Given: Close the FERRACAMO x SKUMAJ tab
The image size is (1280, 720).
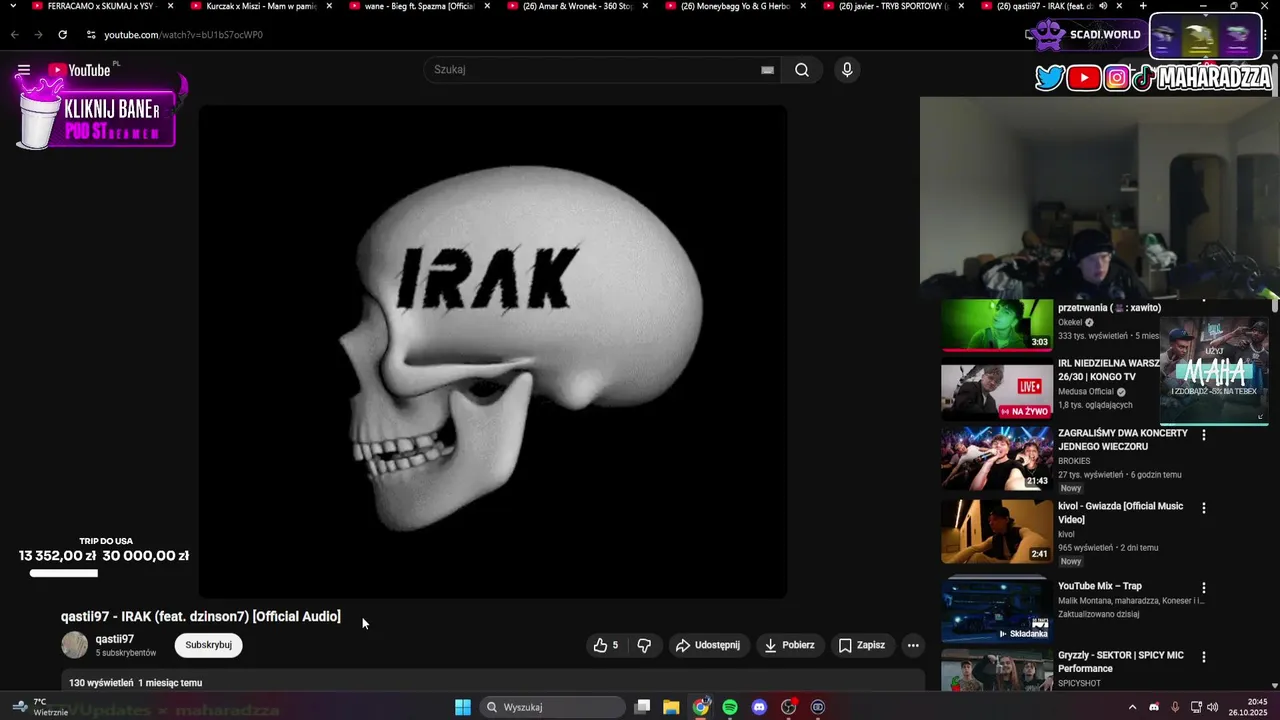Looking at the screenshot, I should [x=170, y=6].
